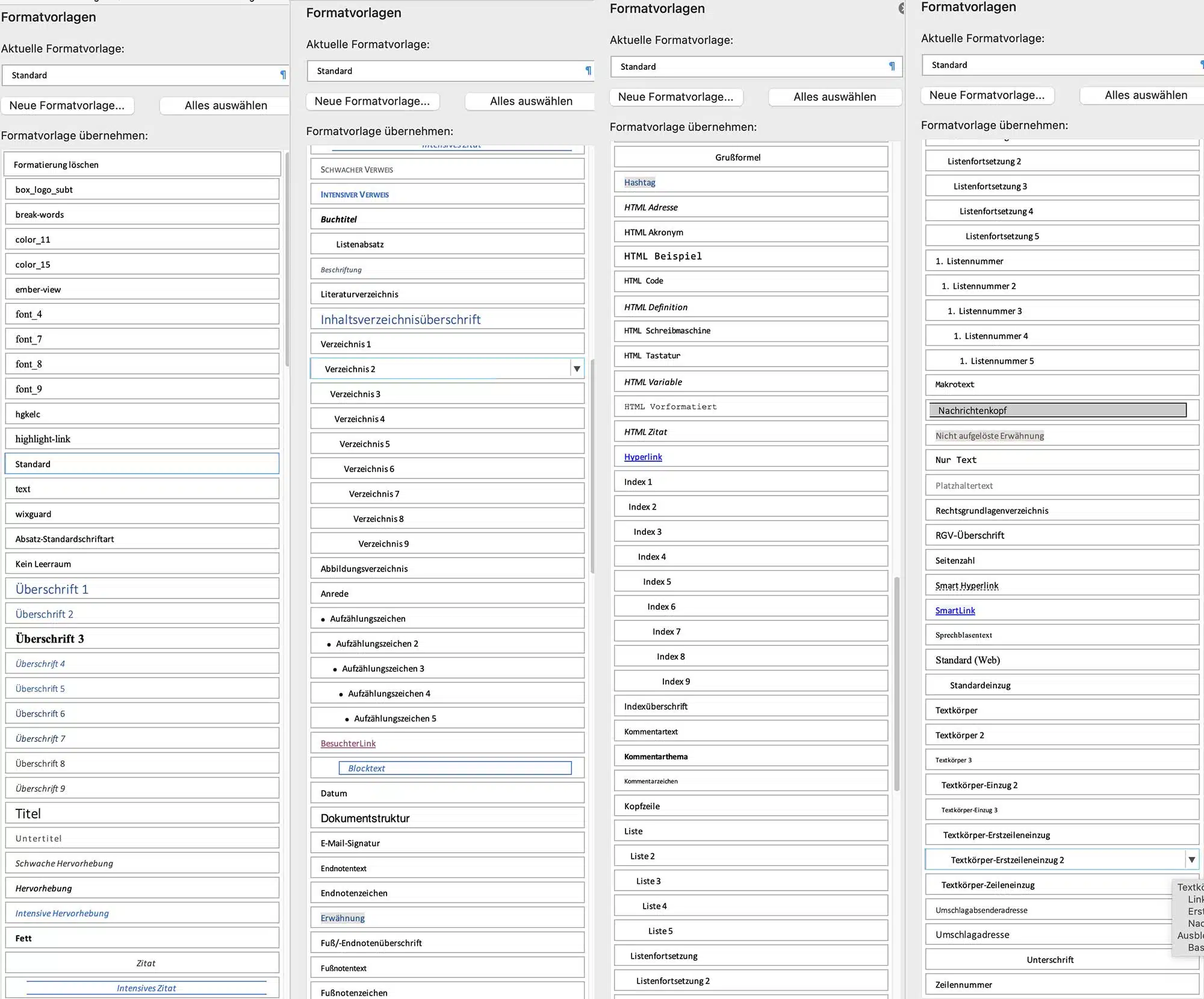
Task: Click Neue Formatvorlage above the Formatierung löschen list
Action: (x=67, y=105)
